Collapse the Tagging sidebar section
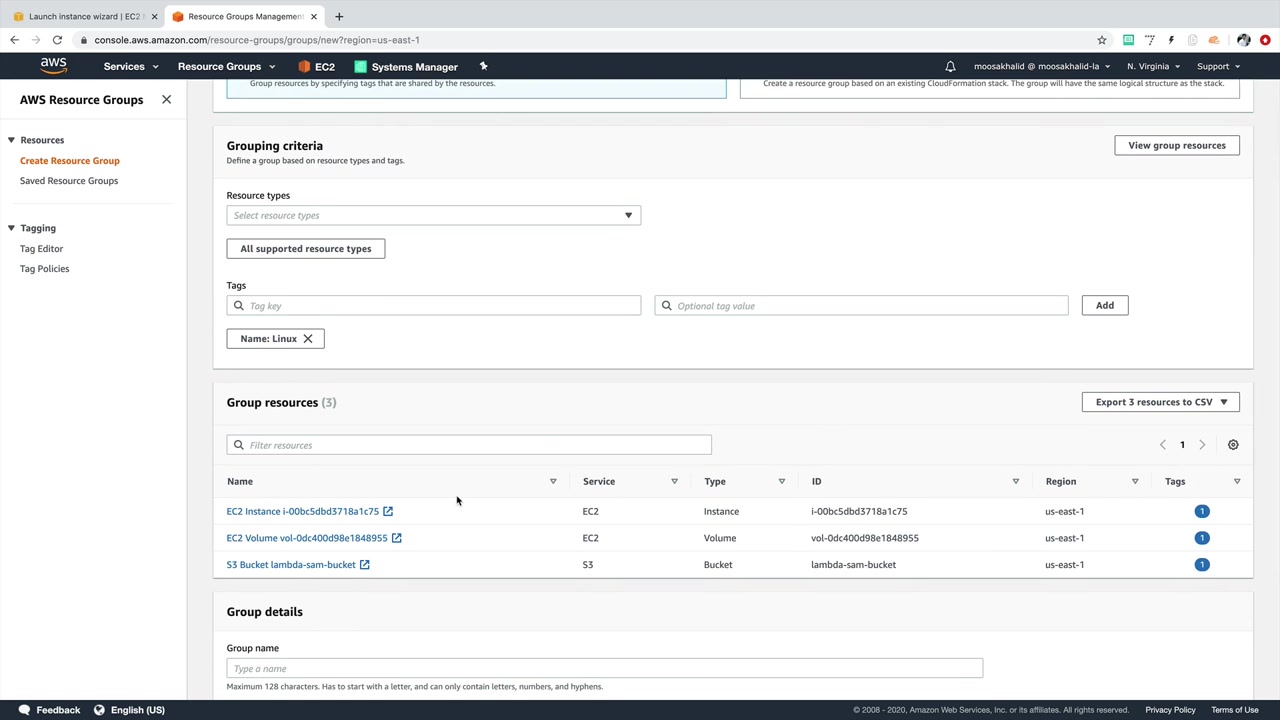This screenshot has height=720, width=1280. tap(11, 228)
